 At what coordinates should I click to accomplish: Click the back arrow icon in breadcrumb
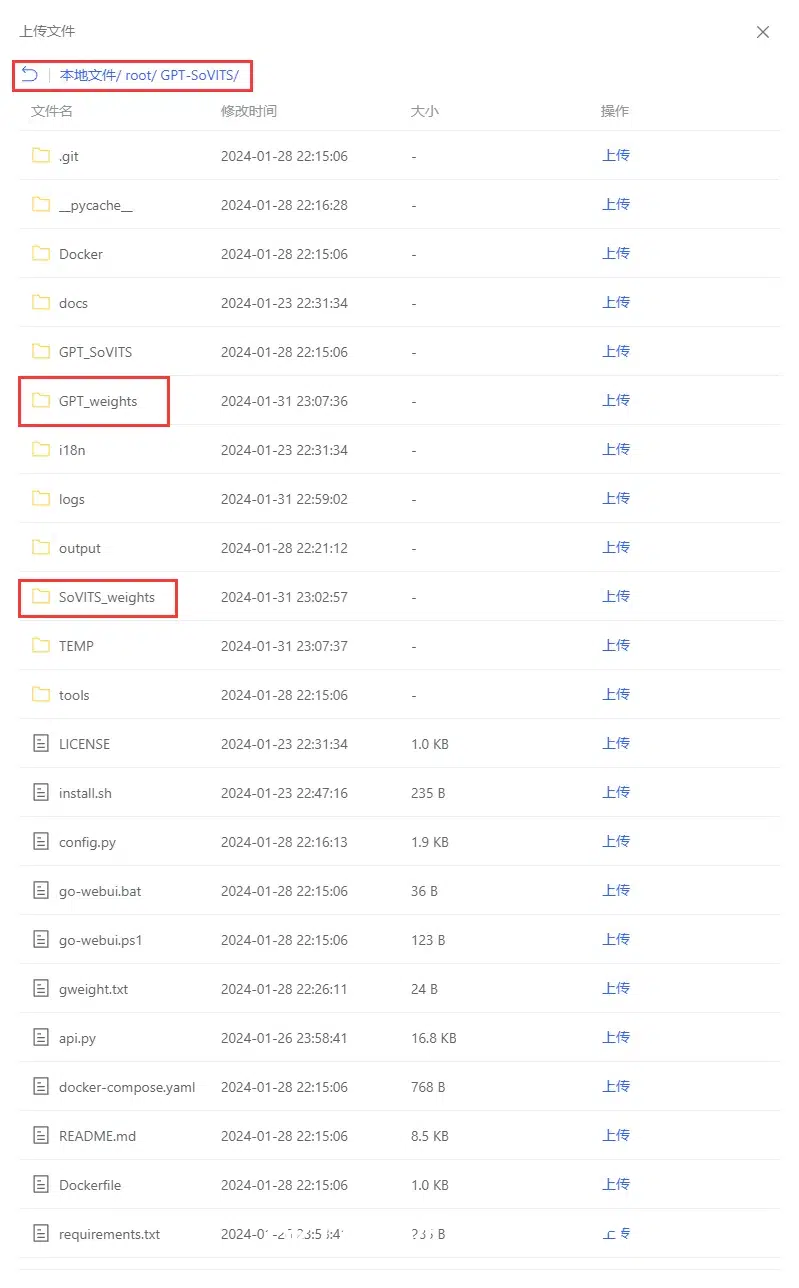pyautogui.click(x=29, y=75)
